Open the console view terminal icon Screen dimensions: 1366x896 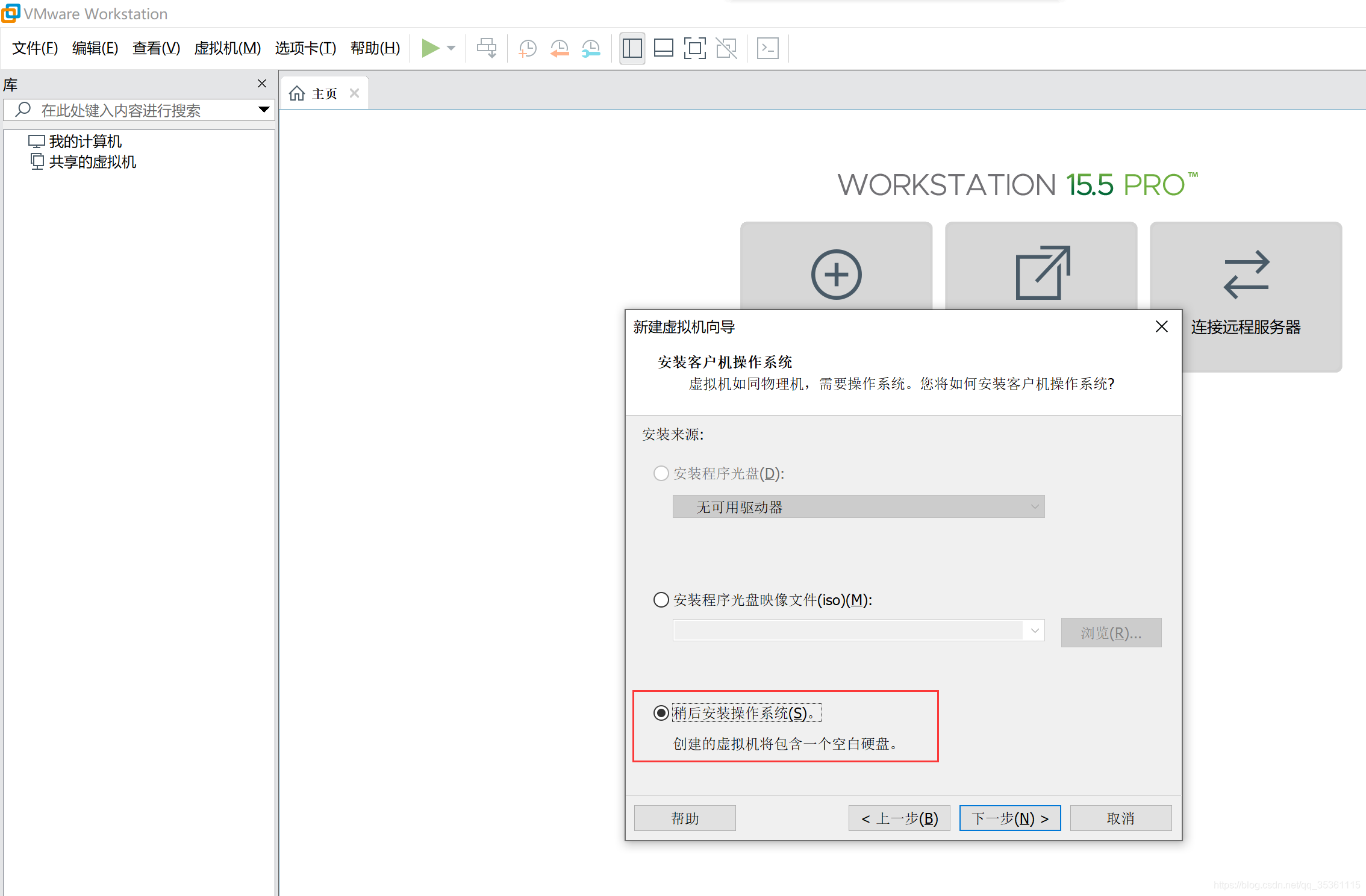[767, 48]
